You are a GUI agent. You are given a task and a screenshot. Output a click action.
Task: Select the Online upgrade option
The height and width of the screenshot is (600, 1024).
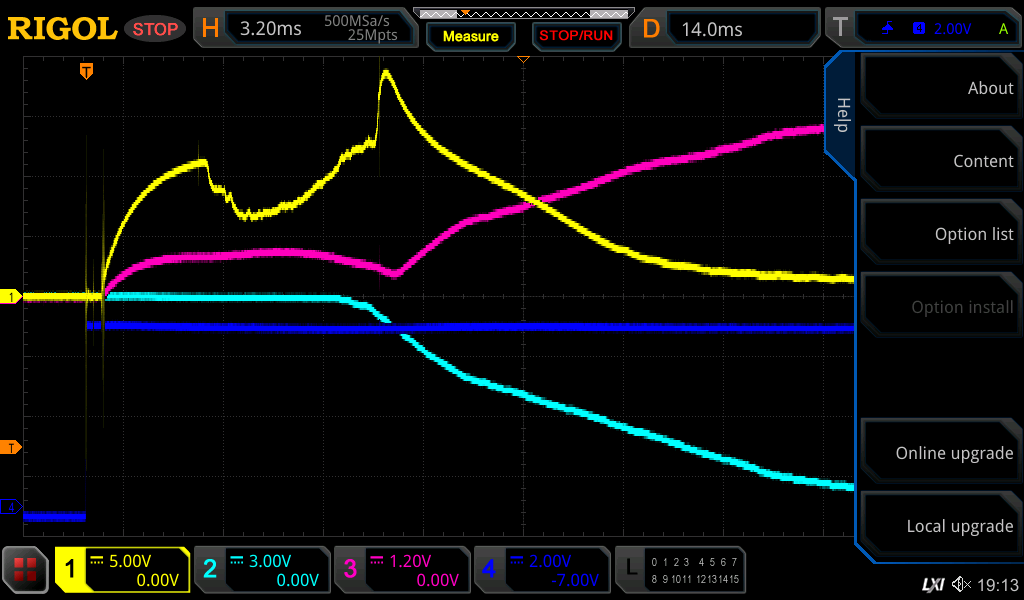(x=940, y=453)
